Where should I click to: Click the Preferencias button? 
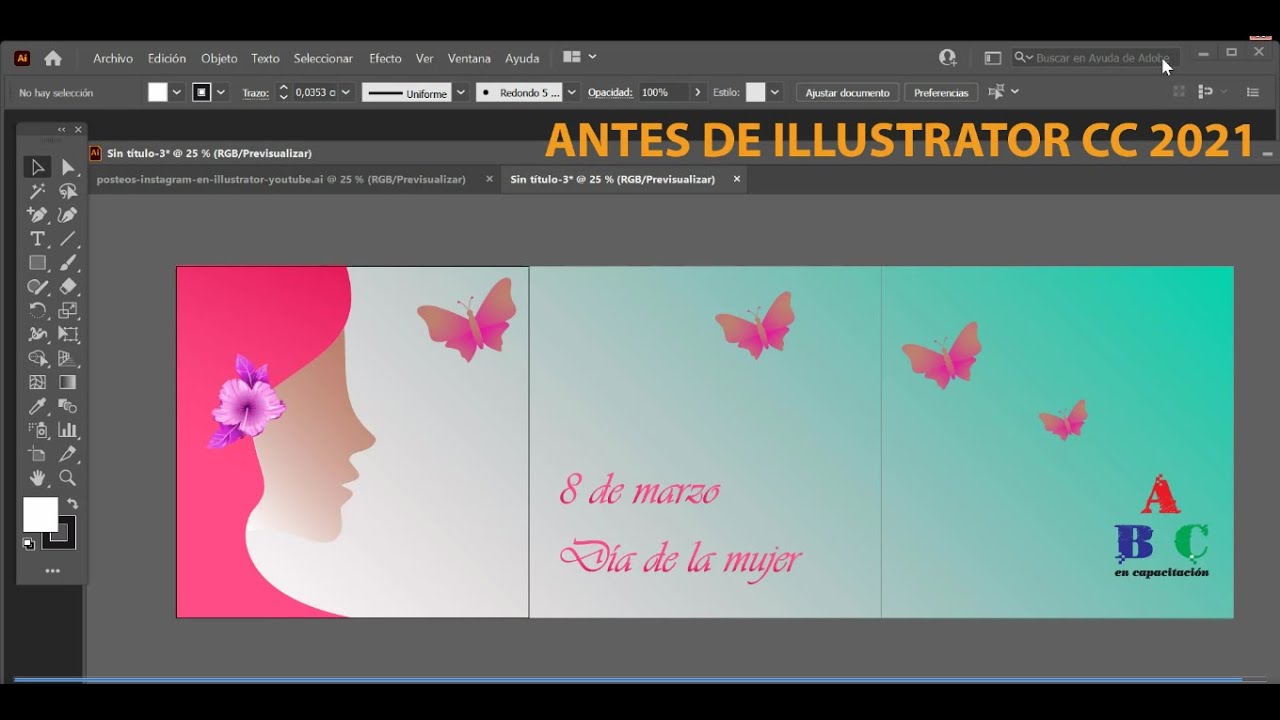941,92
